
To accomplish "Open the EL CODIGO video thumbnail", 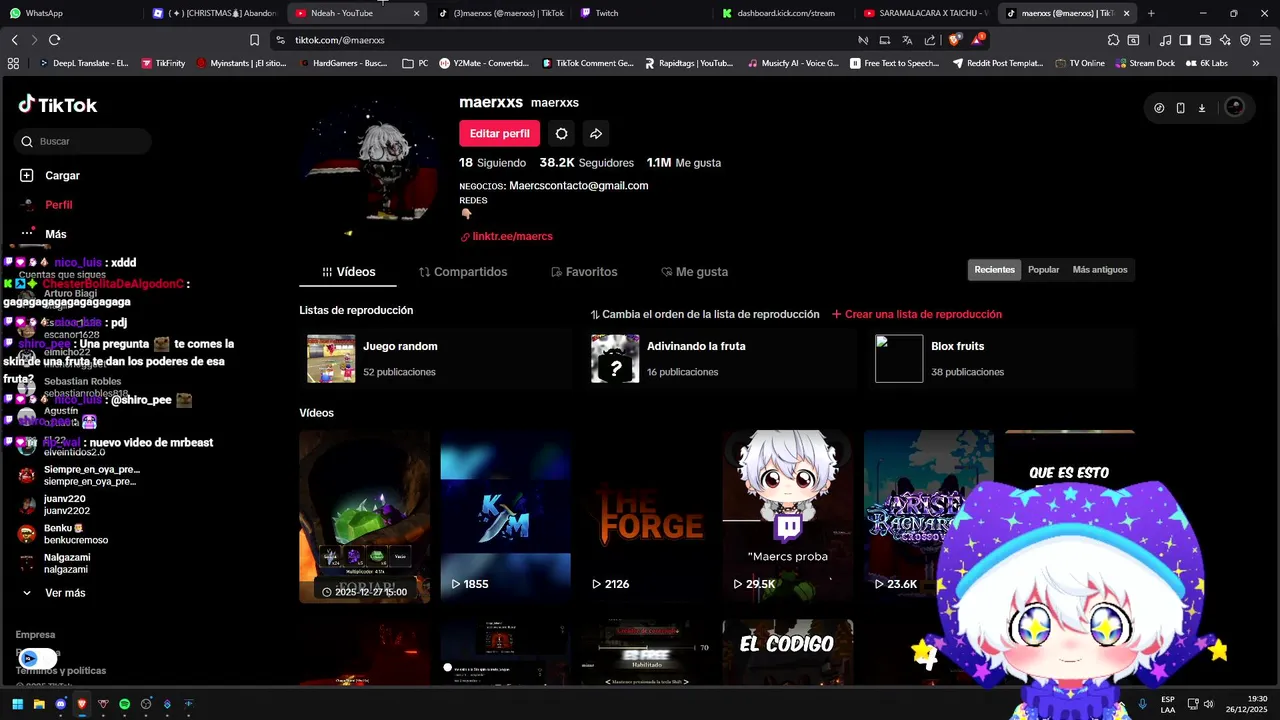I will coord(788,652).
